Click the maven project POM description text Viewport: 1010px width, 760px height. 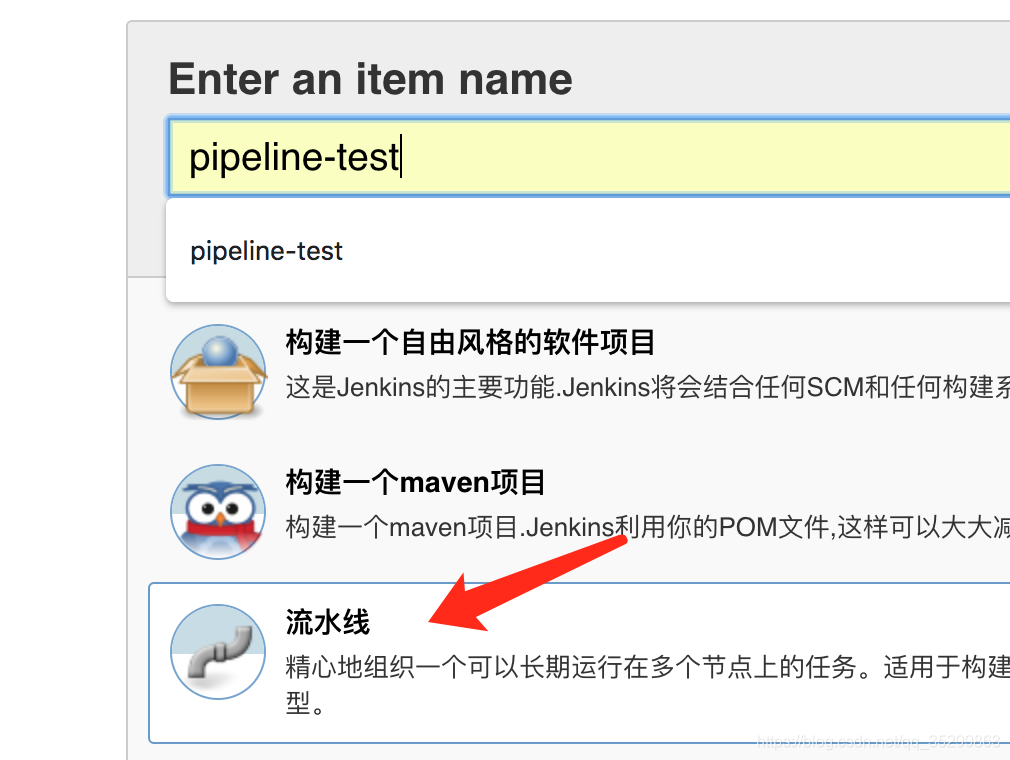click(x=647, y=527)
